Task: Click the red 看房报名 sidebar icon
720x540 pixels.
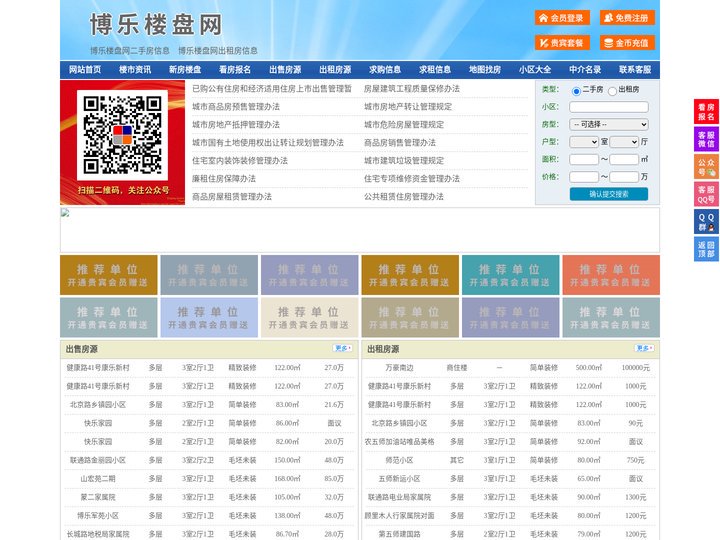Action: click(x=706, y=112)
